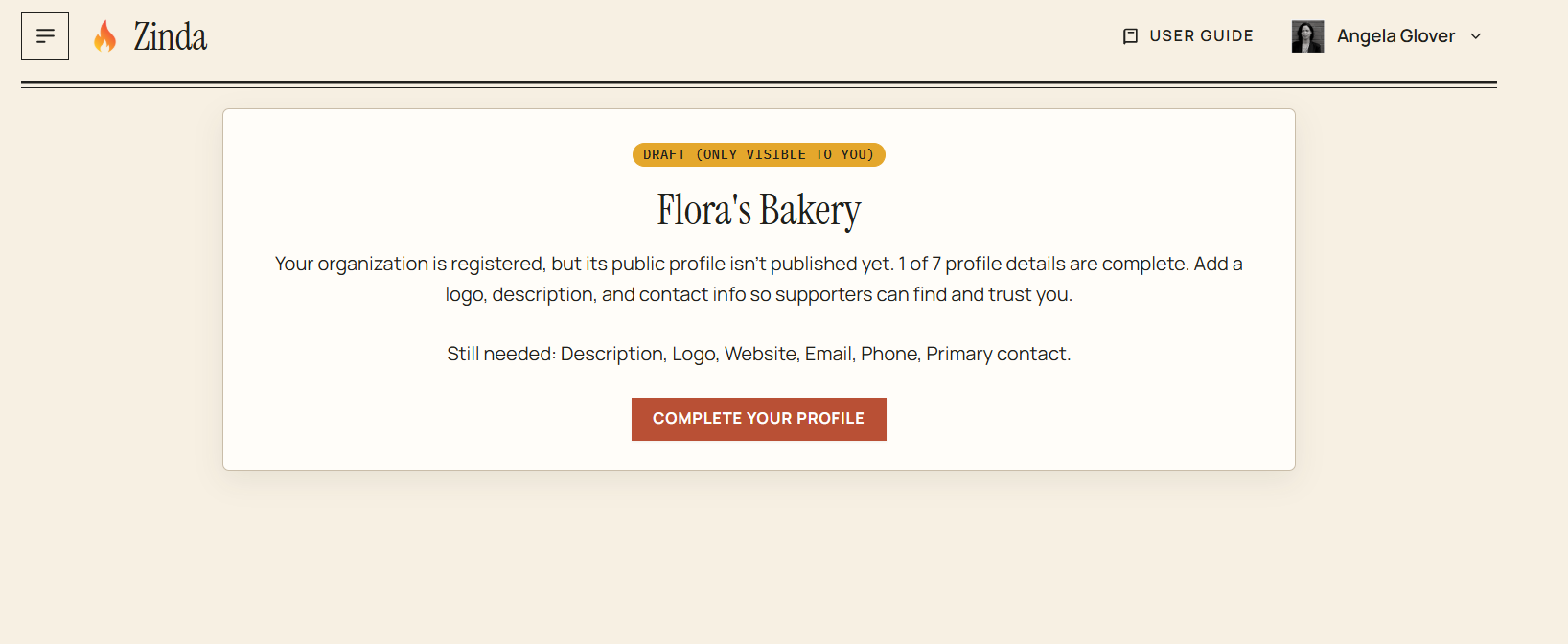
Task: Click the Zinda flame logo
Action: 104,36
